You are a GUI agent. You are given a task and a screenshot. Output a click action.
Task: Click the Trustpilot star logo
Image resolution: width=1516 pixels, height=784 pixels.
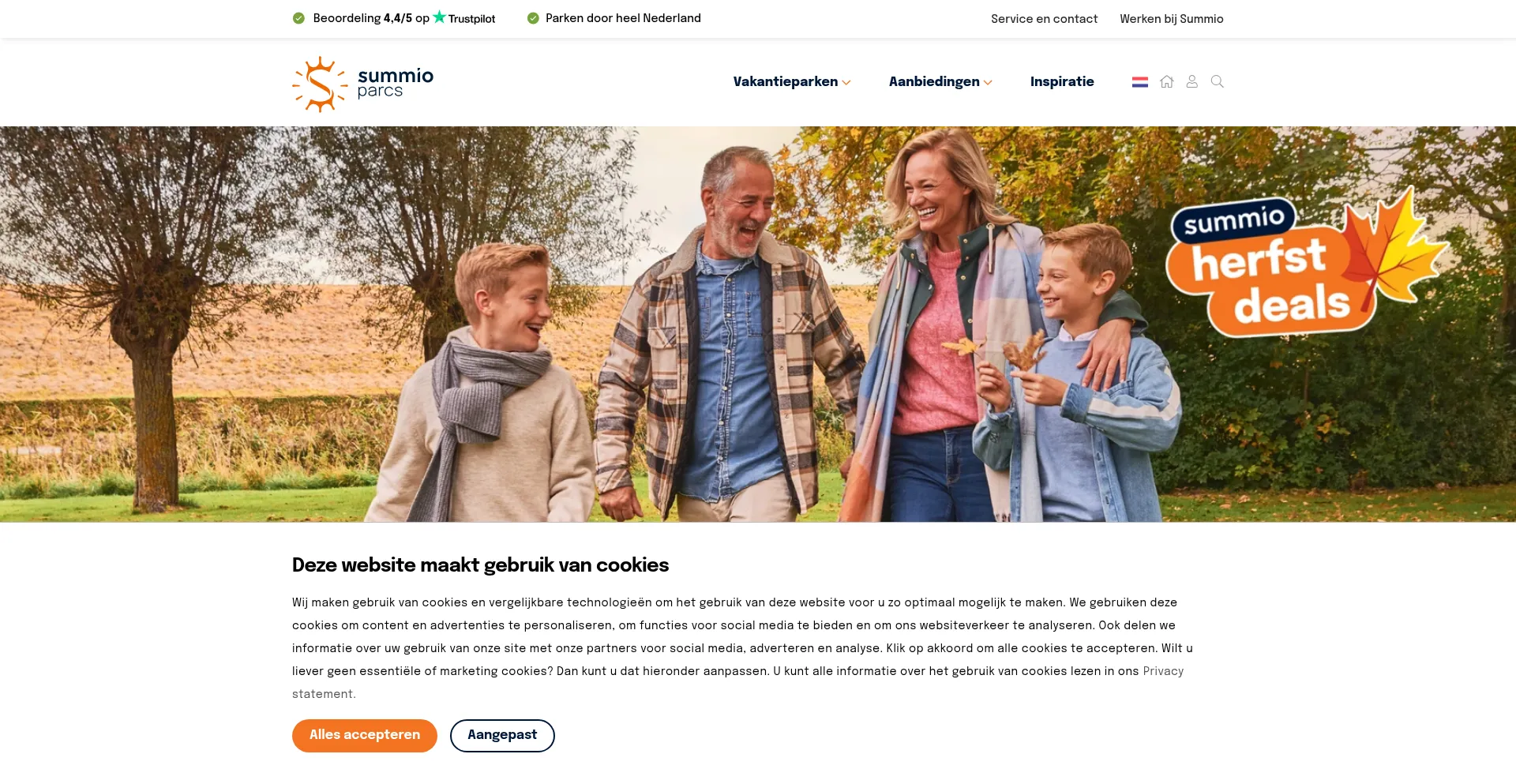pos(463,17)
